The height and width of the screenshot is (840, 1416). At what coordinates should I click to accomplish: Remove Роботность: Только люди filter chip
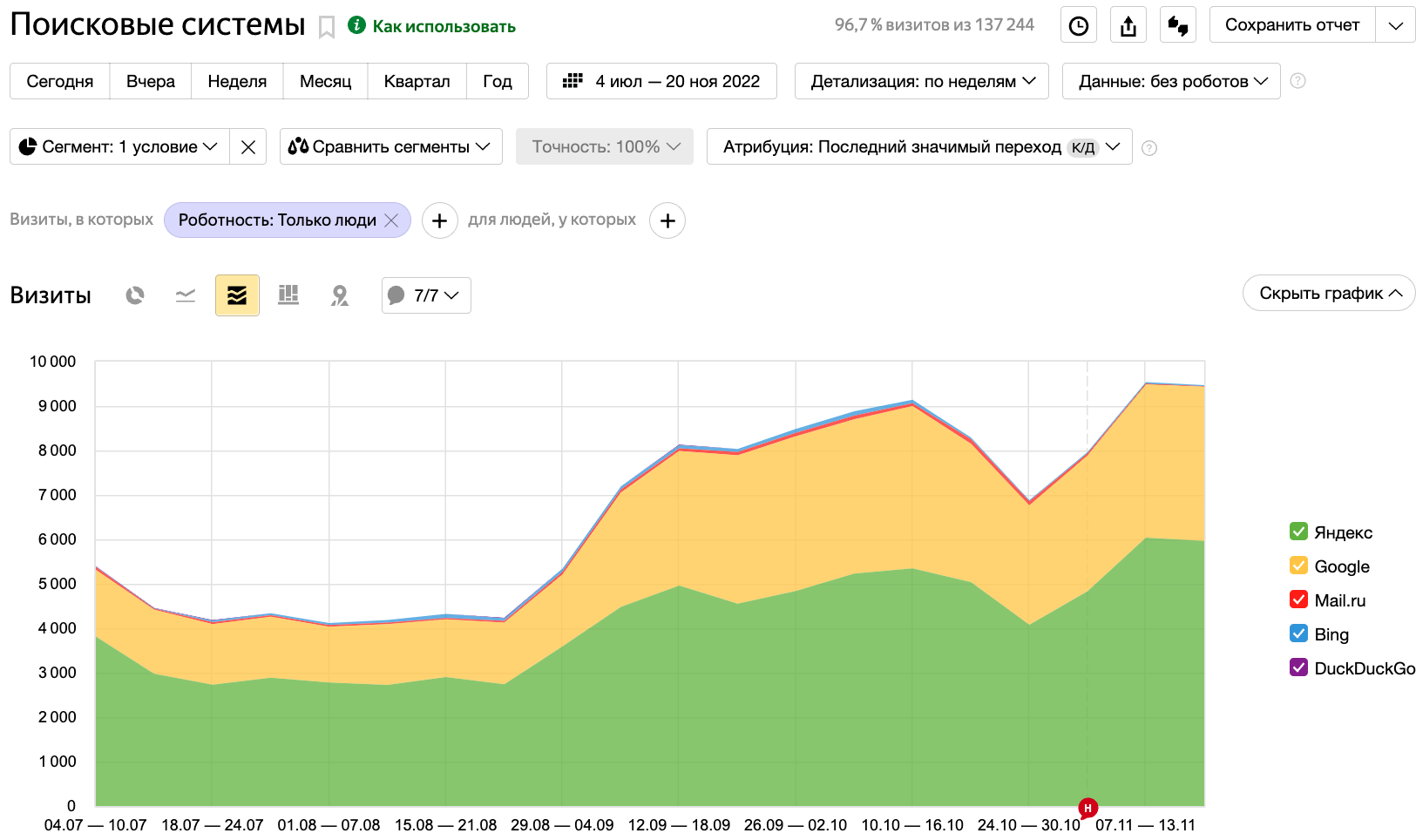(x=391, y=220)
